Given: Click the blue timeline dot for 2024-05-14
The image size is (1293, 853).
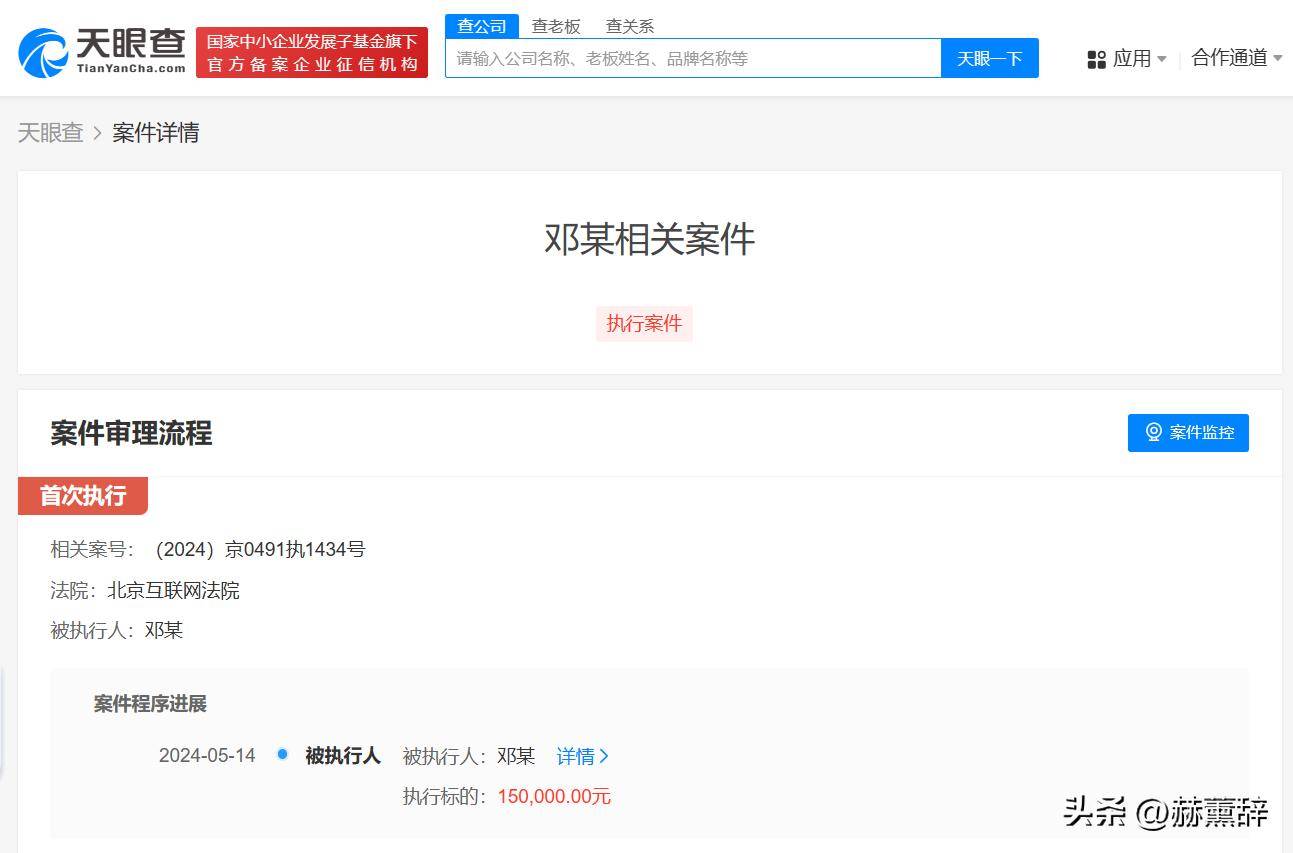Looking at the screenshot, I should 282,754.
